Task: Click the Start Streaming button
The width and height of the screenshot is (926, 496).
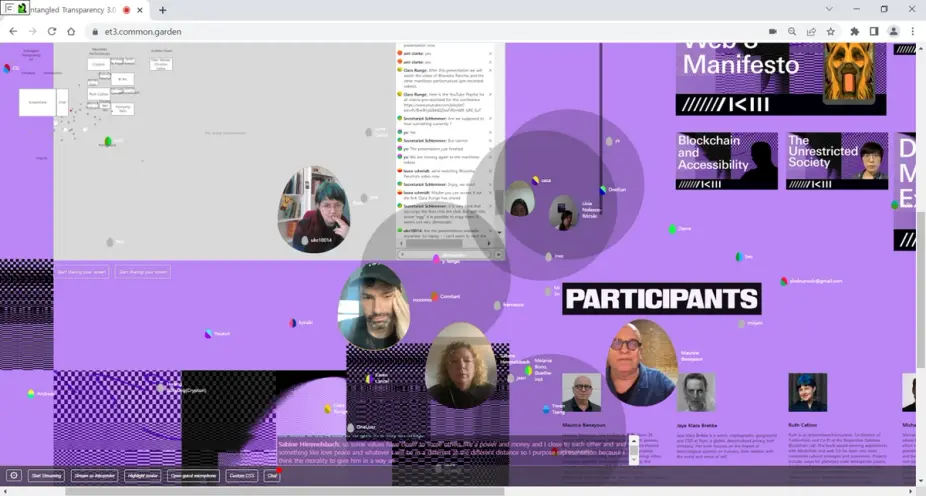Action: coord(46,475)
